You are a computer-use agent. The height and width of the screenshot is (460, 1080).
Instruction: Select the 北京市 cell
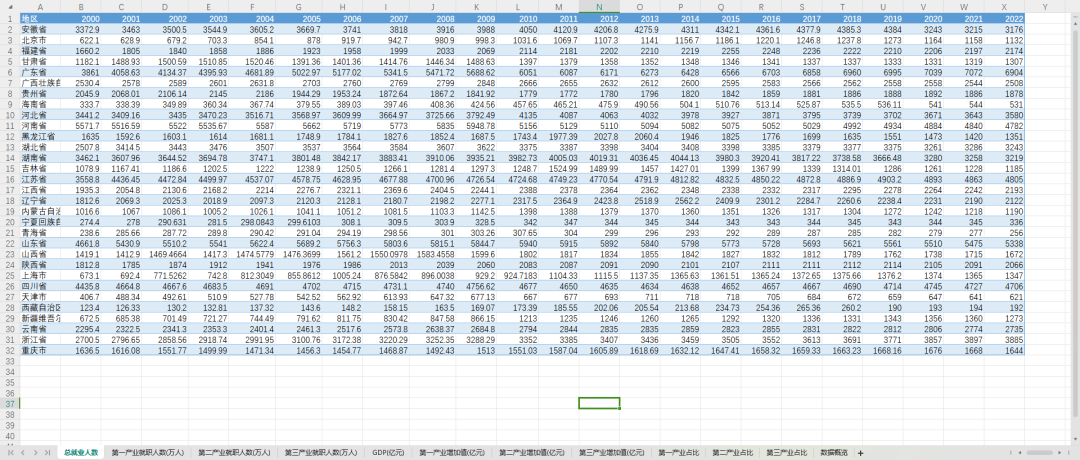point(39,40)
